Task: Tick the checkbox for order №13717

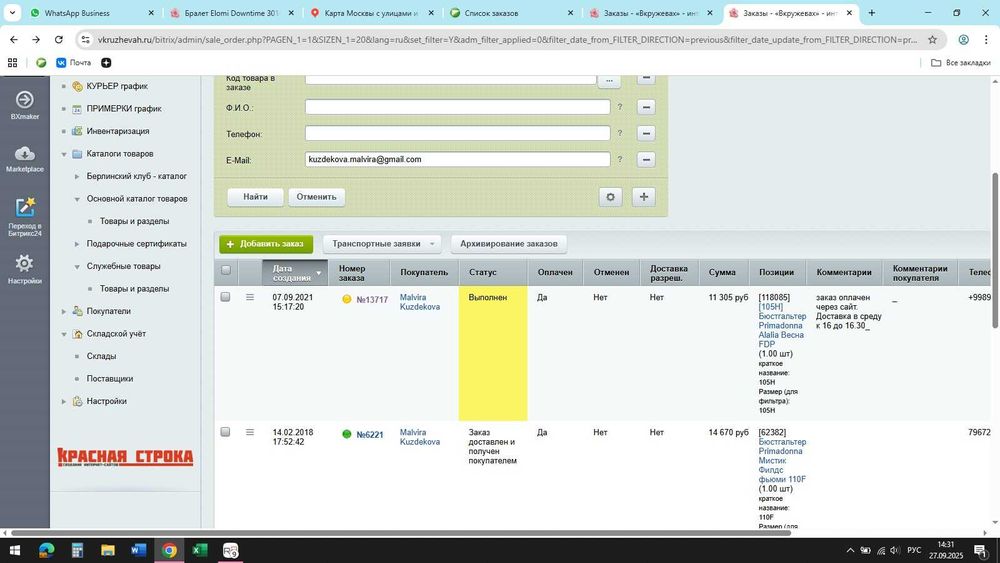Action: [x=225, y=296]
